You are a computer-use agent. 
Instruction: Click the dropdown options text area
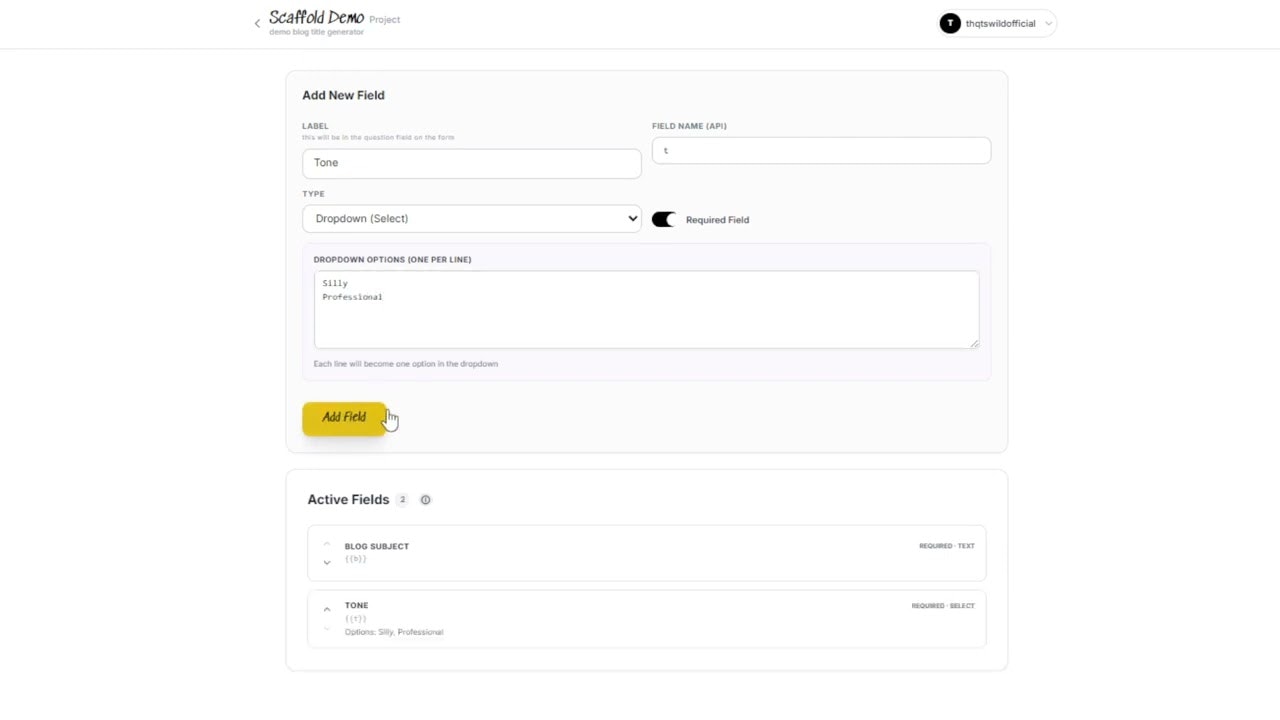coord(646,310)
